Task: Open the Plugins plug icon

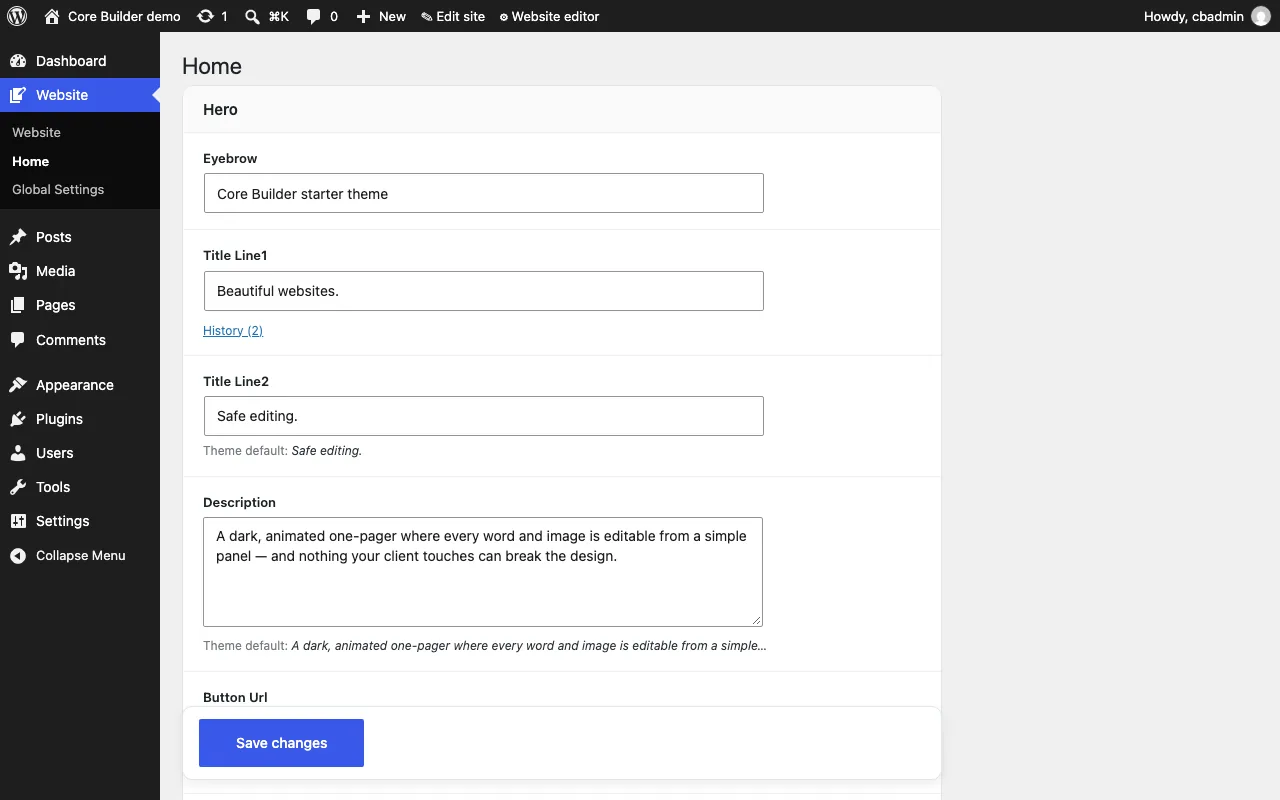Action: point(18,419)
